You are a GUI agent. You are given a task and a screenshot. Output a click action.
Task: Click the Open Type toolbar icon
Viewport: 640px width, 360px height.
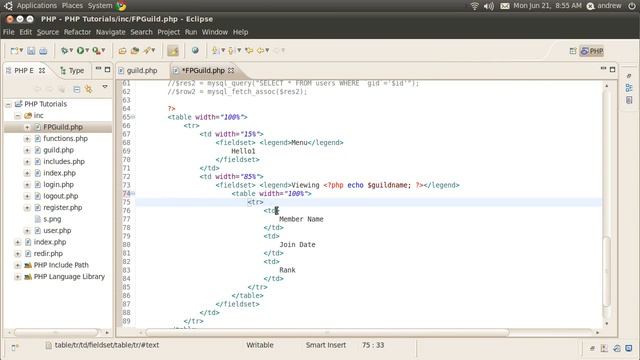coord(122,51)
